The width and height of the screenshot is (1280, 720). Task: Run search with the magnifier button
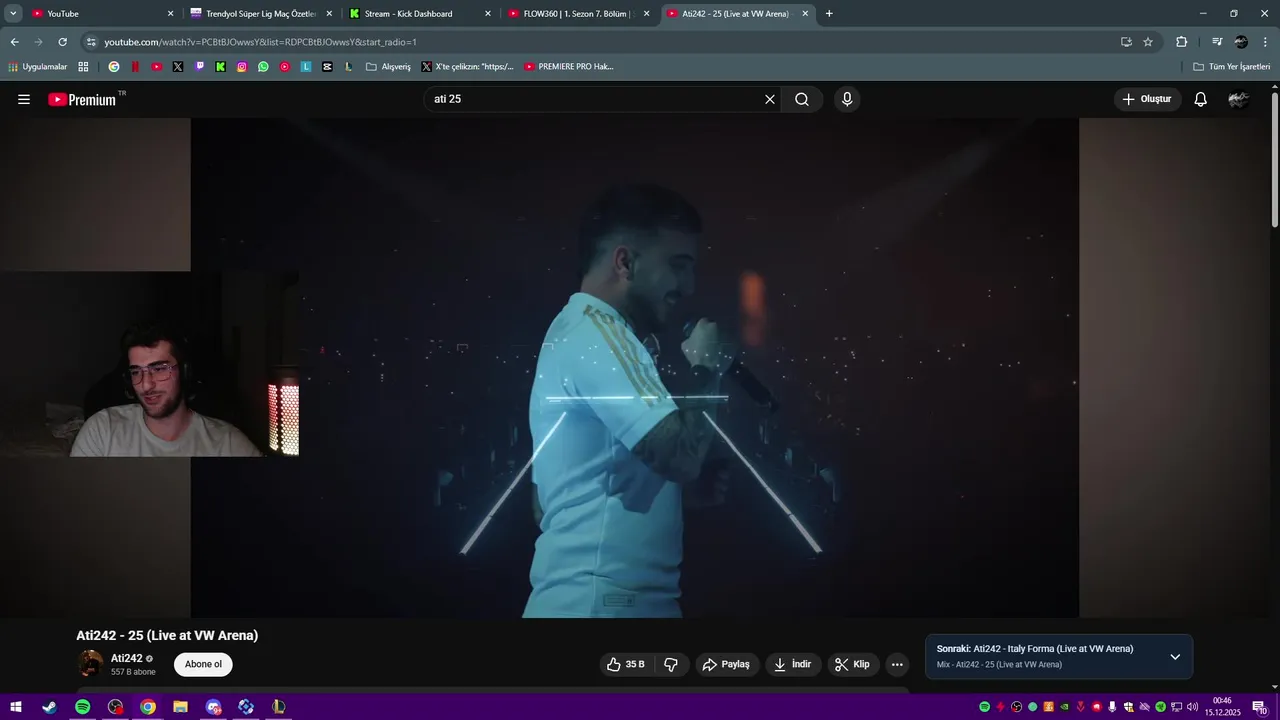click(x=802, y=99)
